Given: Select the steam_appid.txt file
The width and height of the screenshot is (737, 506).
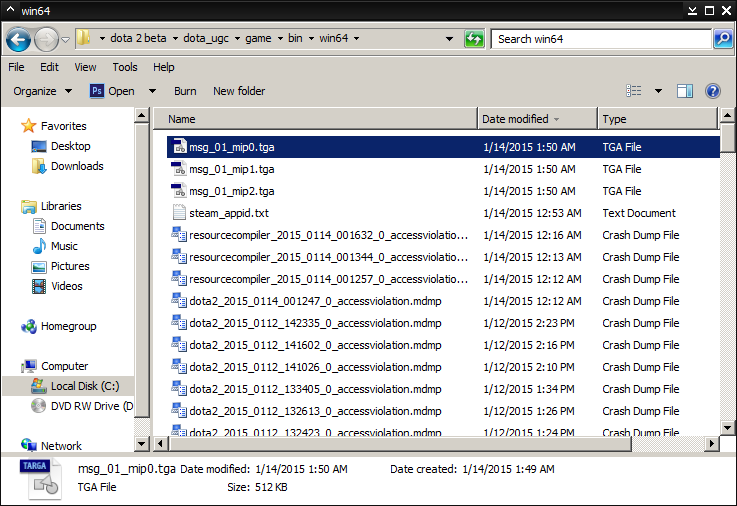Looking at the screenshot, I should coord(228,213).
